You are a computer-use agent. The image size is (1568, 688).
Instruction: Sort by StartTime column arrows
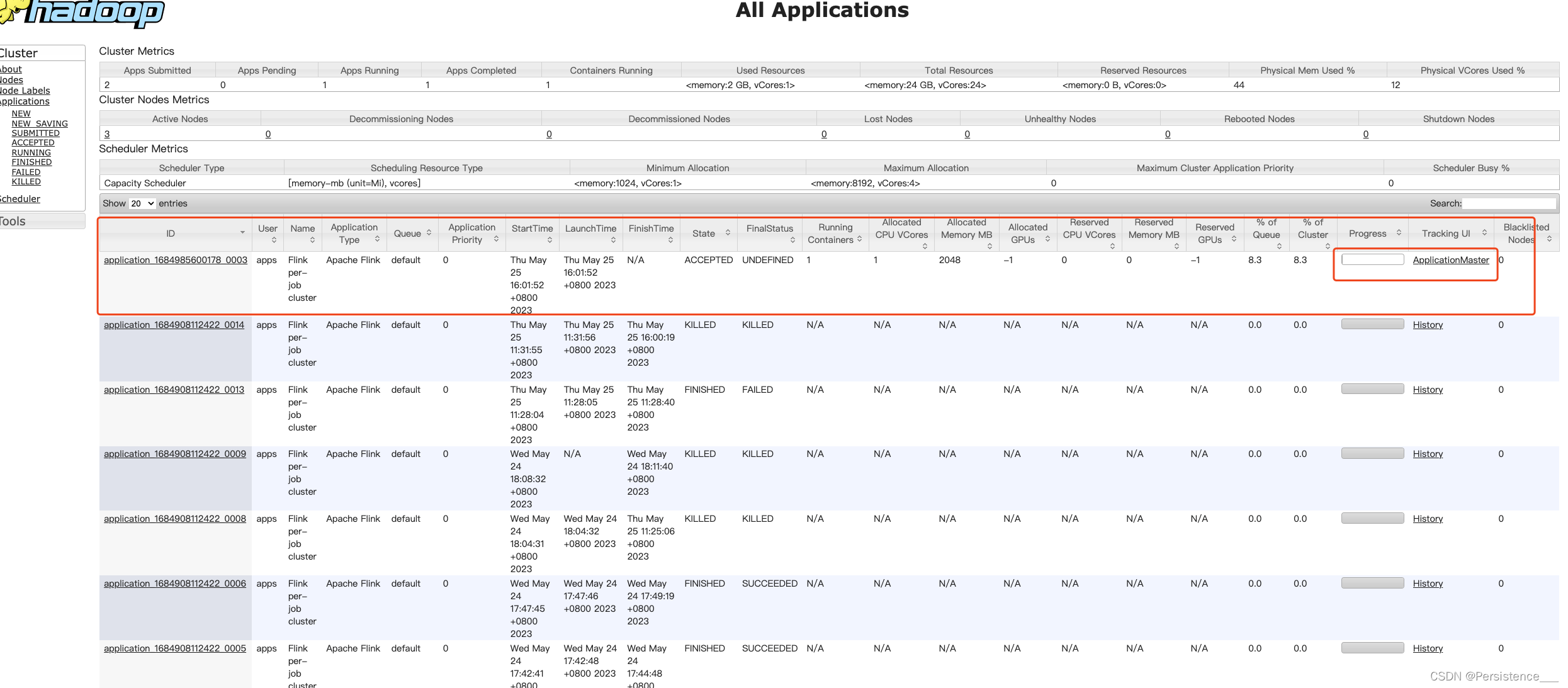[x=550, y=240]
